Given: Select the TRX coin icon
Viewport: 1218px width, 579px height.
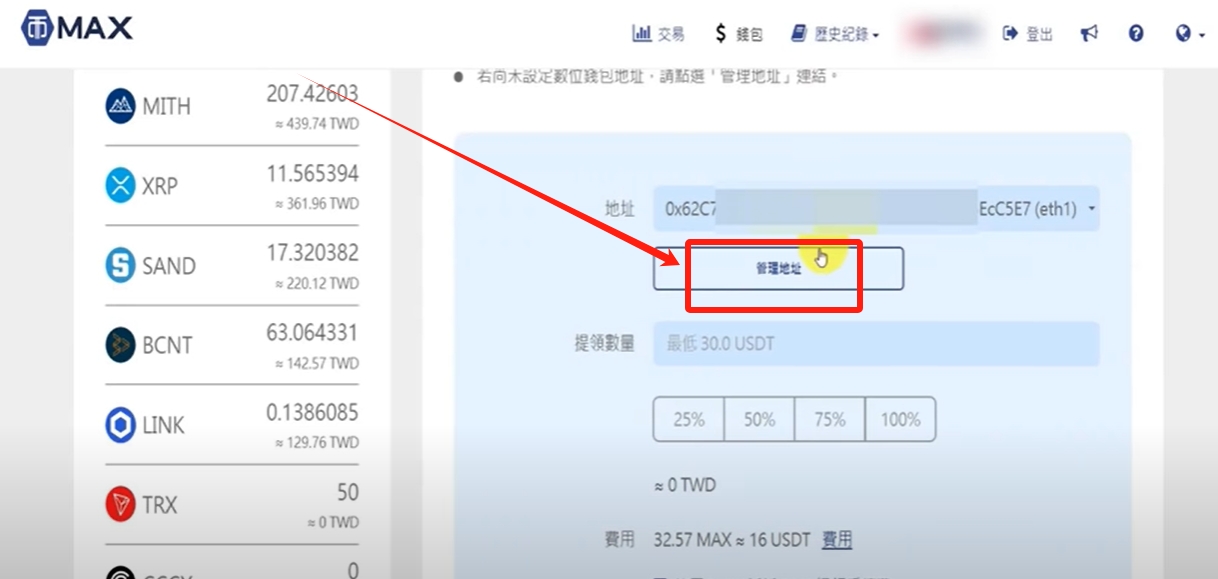Looking at the screenshot, I should pos(120,506).
